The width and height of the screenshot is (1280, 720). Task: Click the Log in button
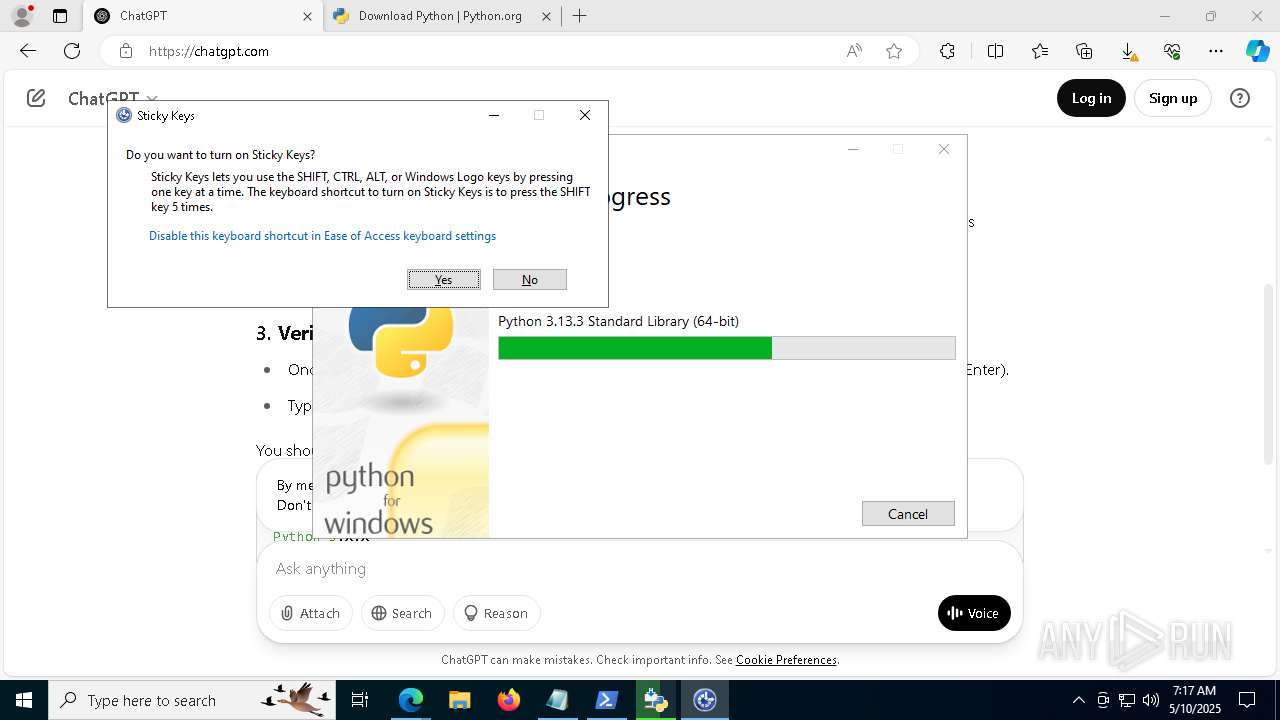(1091, 98)
